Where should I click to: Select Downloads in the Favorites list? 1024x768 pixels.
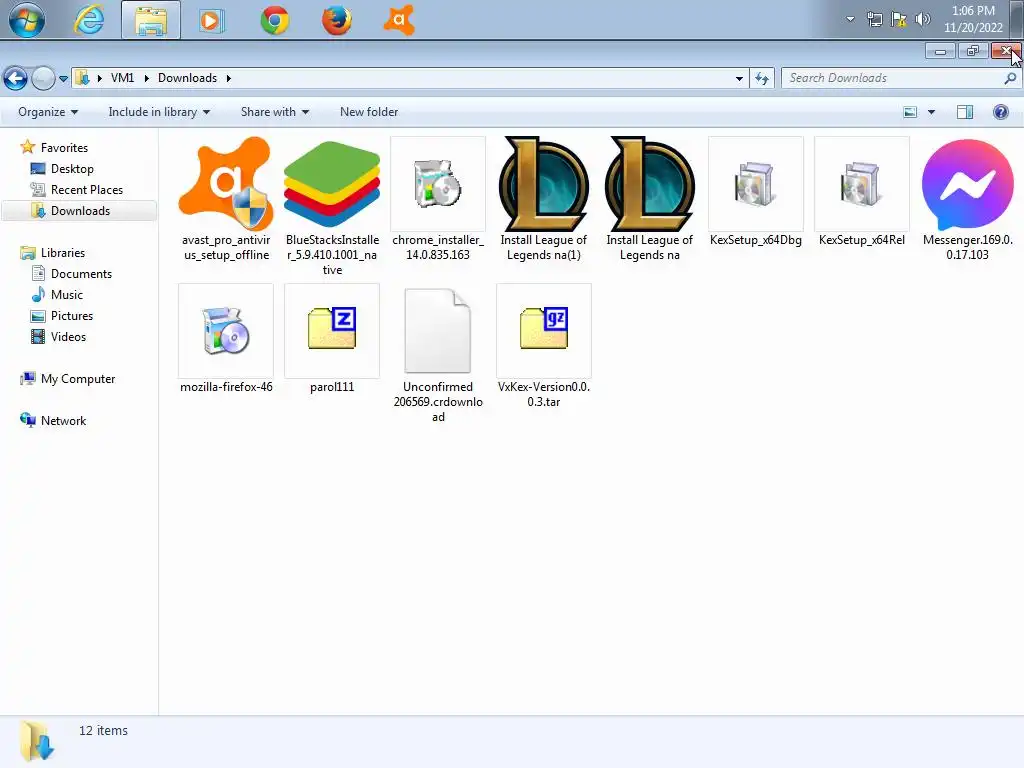pyautogui.click(x=80, y=210)
